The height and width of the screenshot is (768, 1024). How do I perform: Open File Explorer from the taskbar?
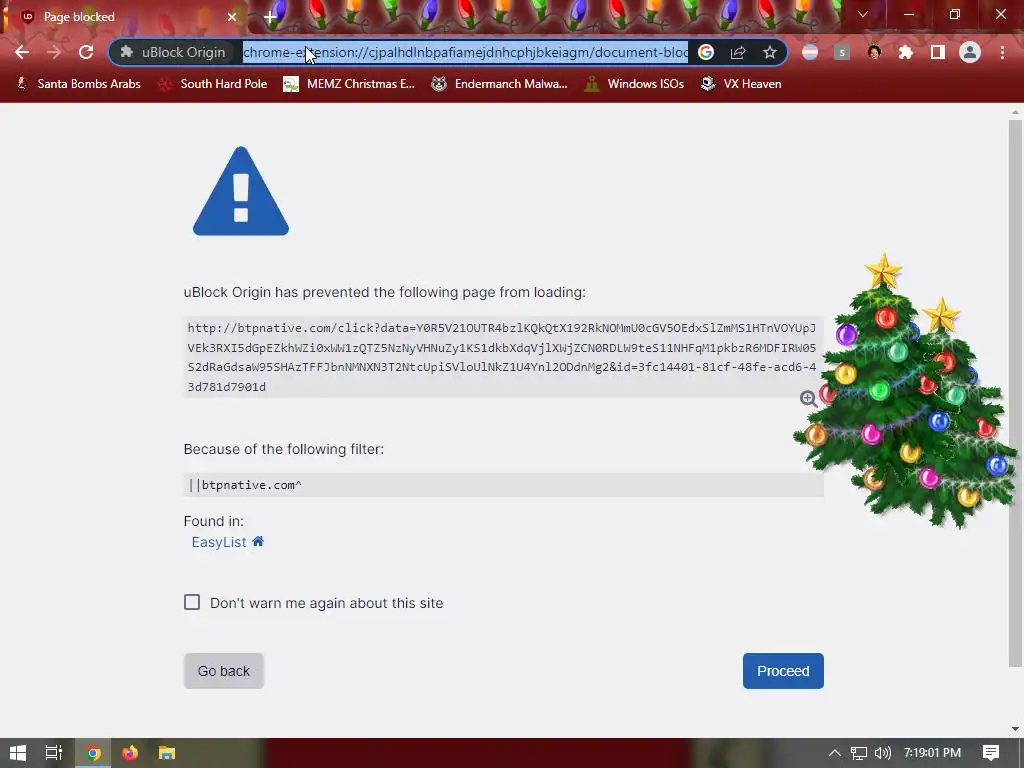[167, 753]
